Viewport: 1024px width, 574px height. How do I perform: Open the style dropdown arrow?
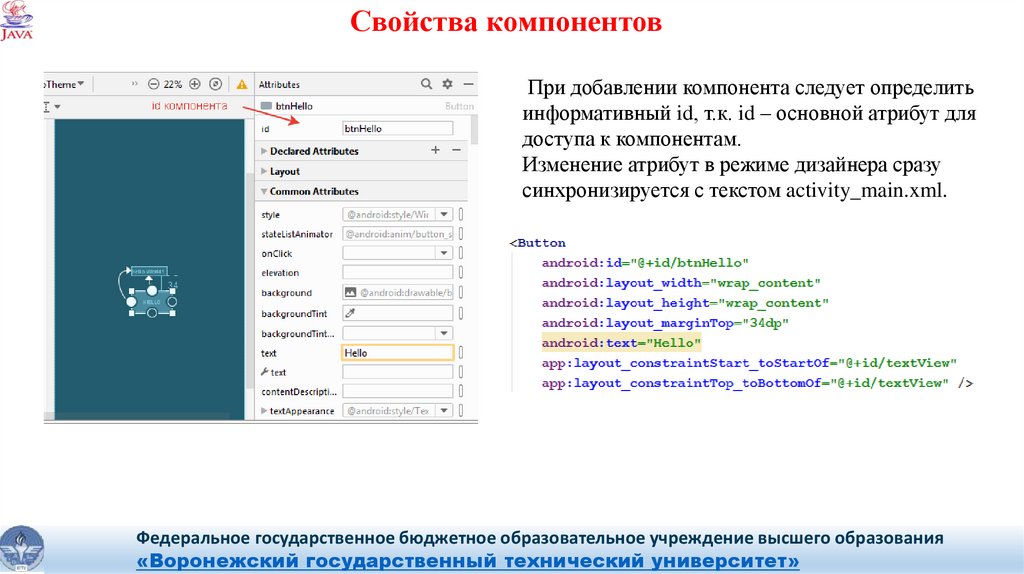pos(444,214)
